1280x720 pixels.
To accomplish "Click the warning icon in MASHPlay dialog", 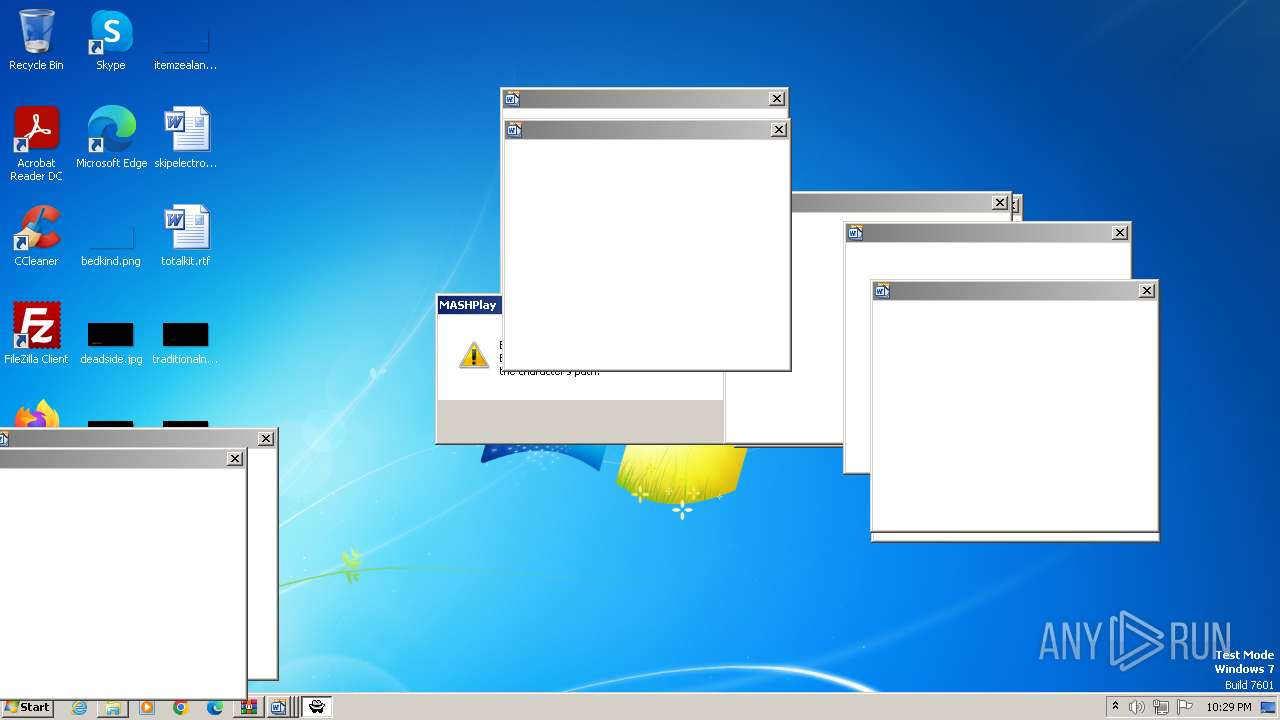I will coord(474,355).
